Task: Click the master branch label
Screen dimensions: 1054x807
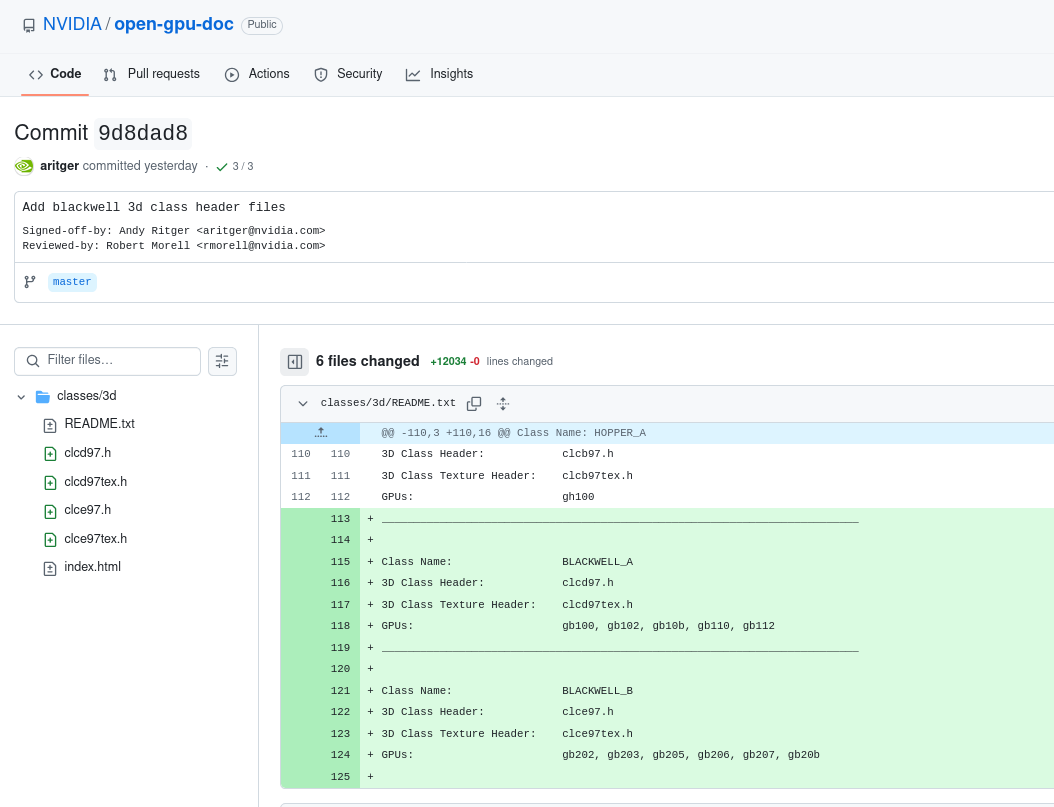Action: point(72,282)
